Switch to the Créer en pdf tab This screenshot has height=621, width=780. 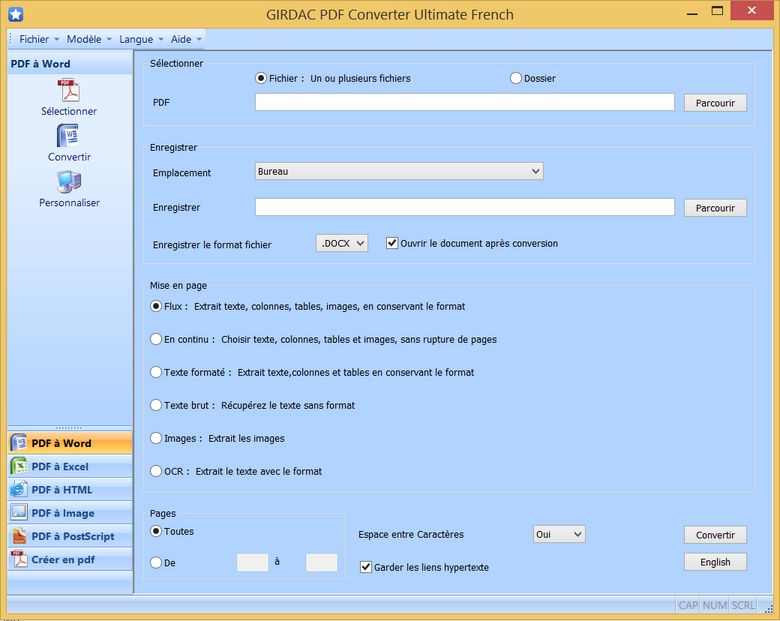[70, 559]
